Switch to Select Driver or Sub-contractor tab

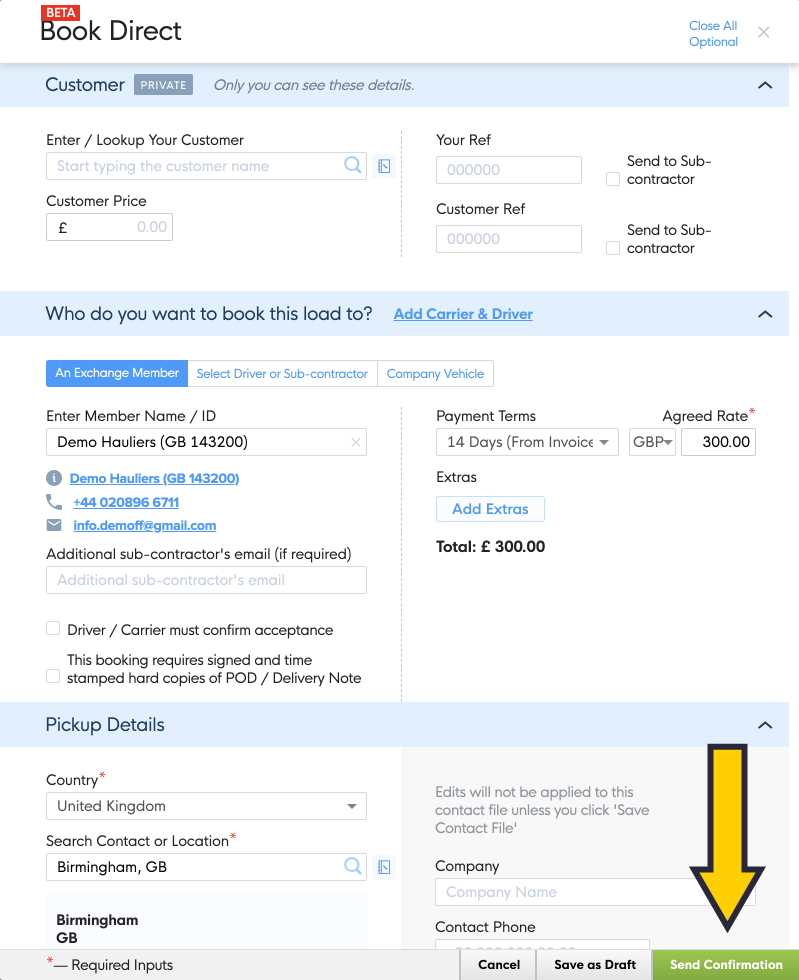[282, 374]
